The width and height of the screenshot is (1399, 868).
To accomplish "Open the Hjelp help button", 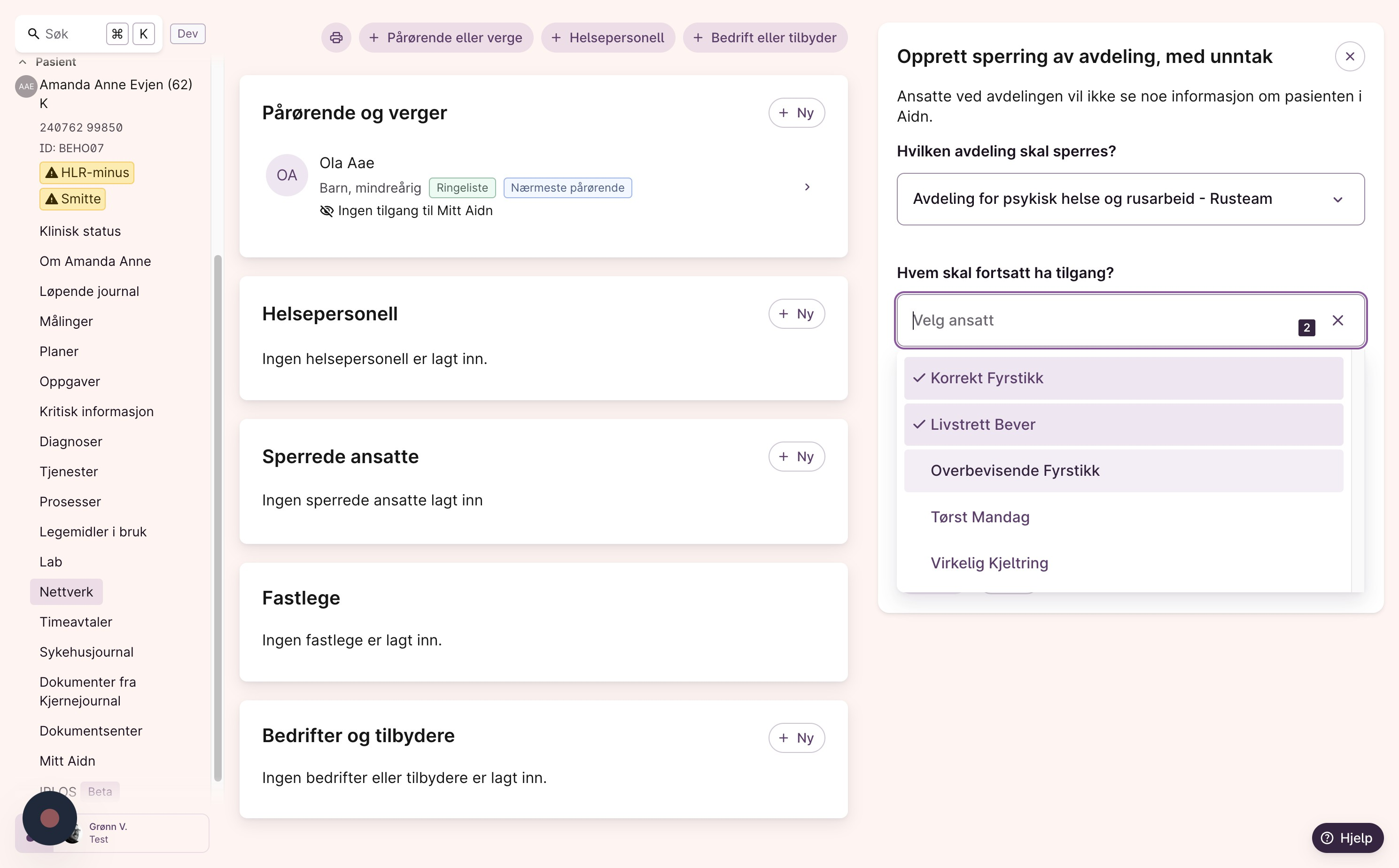I will (x=1347, y=837).
